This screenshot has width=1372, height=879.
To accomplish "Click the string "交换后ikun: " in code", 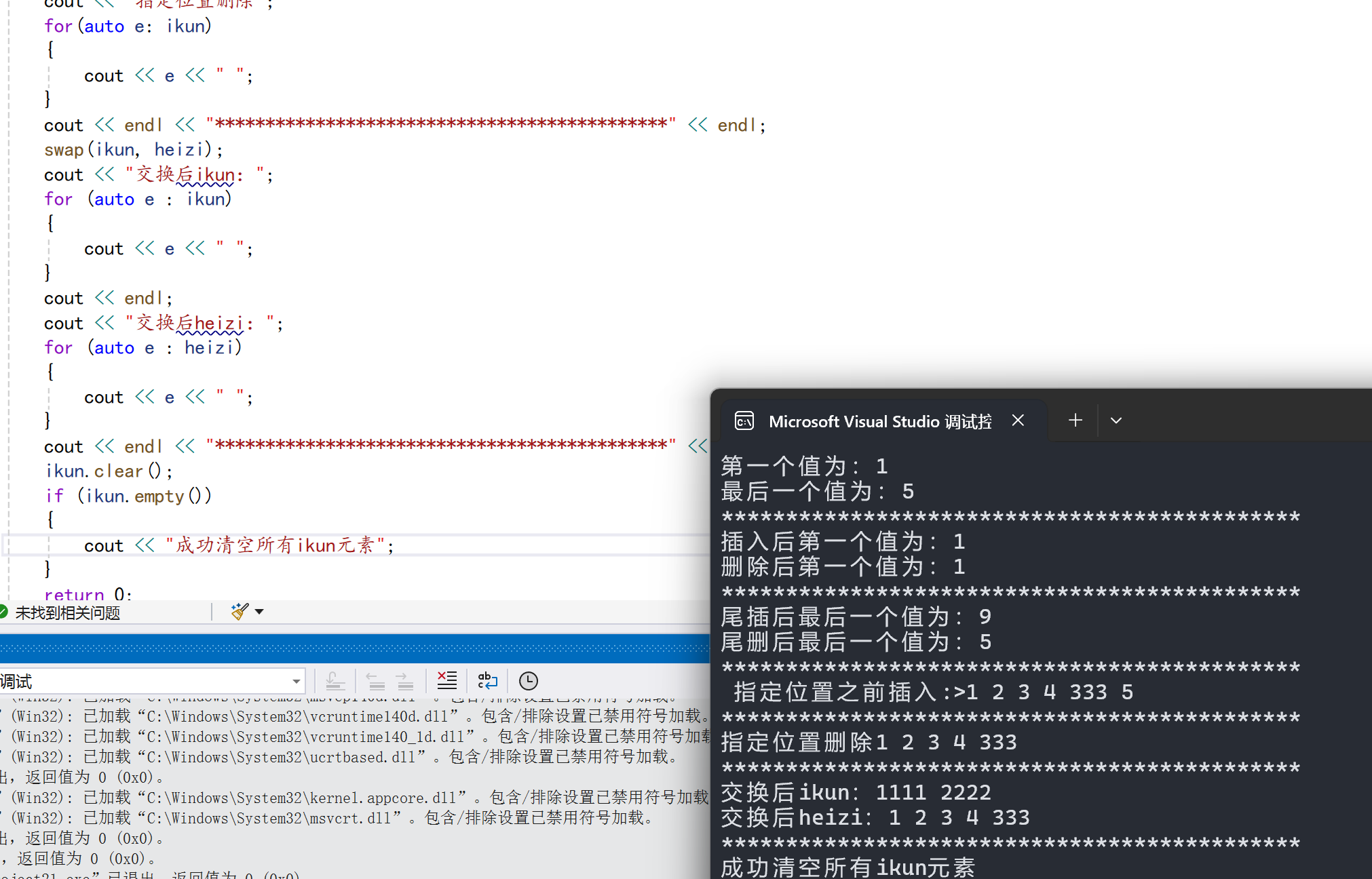I will pos(194,174).
